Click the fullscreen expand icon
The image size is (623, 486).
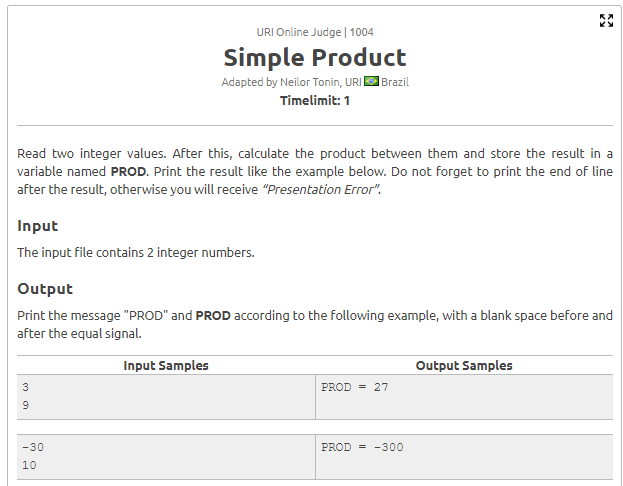tap(606, 21)
